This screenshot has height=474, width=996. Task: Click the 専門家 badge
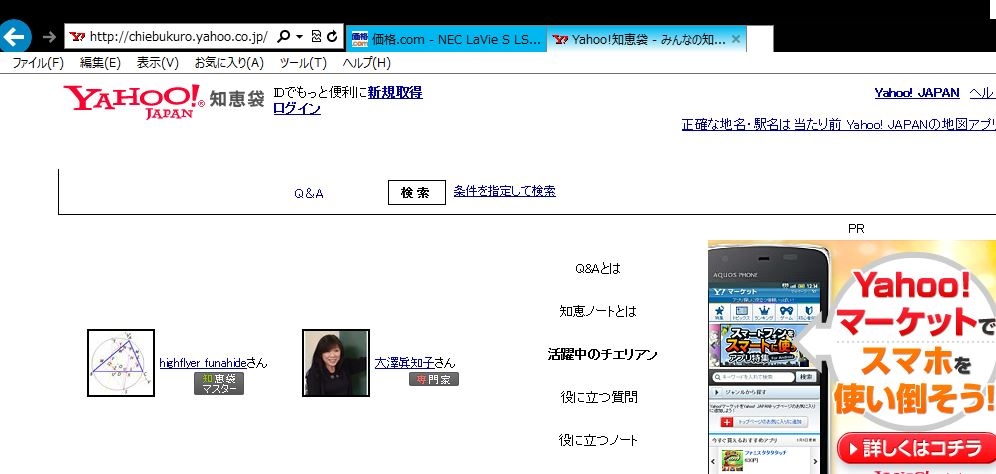[432, 380]
